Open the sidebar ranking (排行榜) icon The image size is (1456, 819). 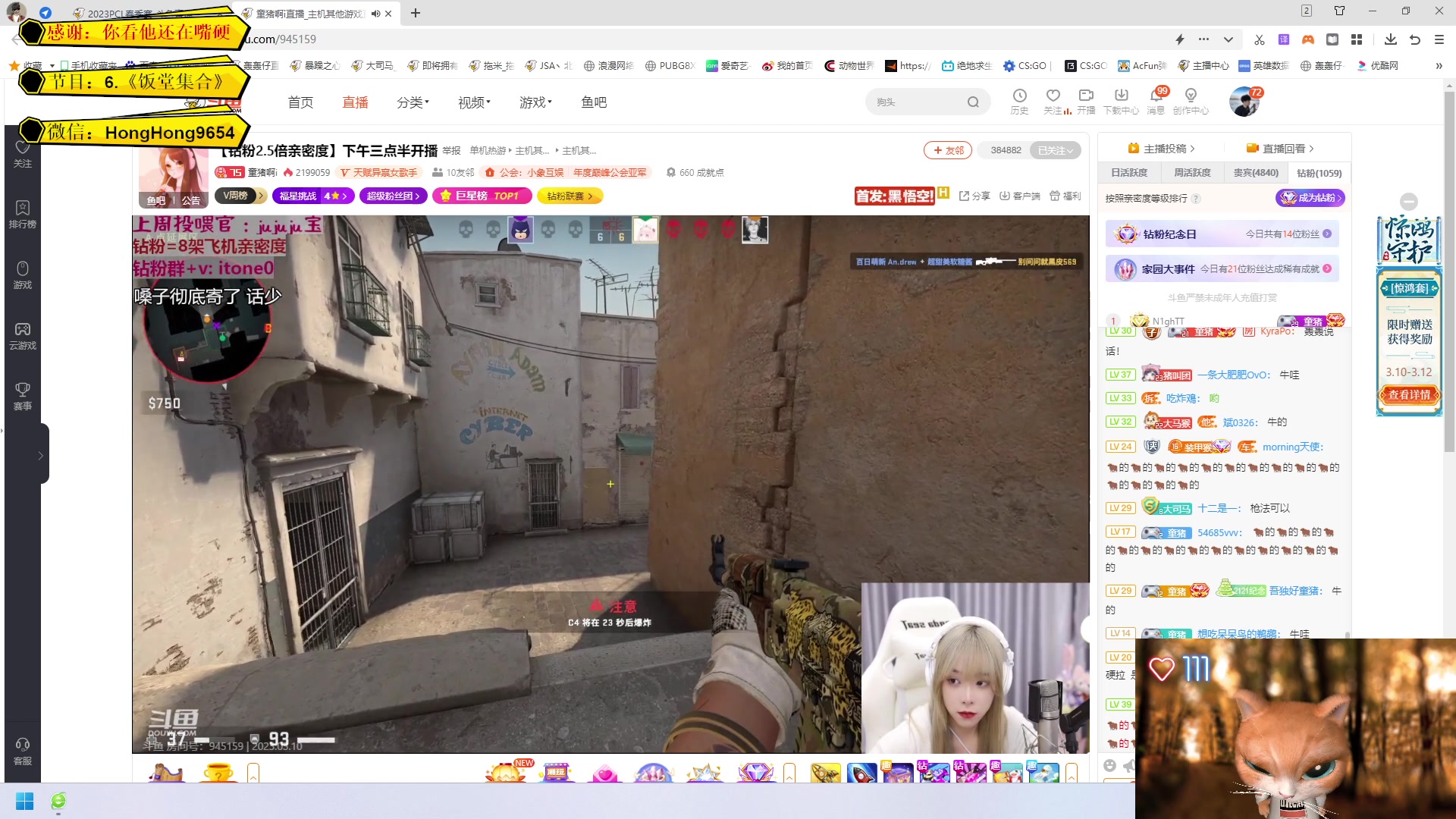tap(23, 214)
